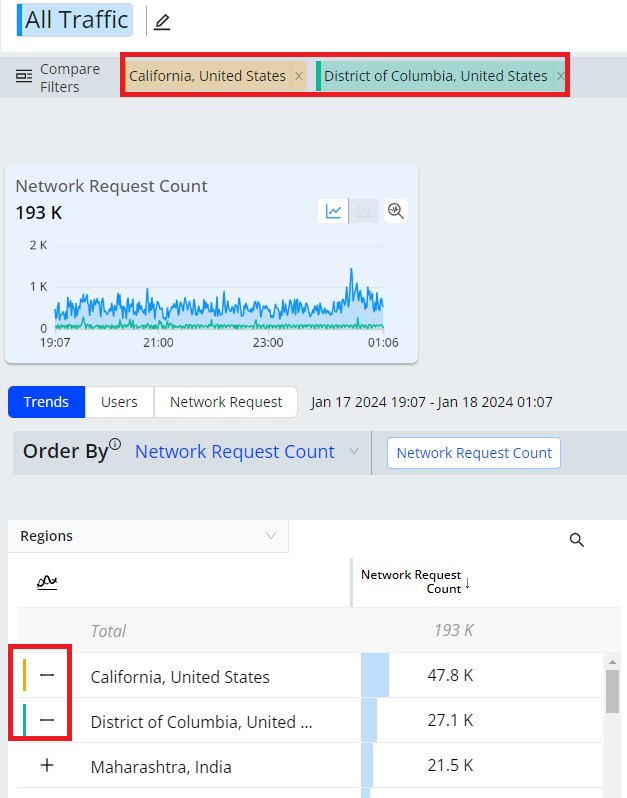The height and width of the screenshot is (798, 627).
Task: Switch to the Users tab
Action: point(119,402)
